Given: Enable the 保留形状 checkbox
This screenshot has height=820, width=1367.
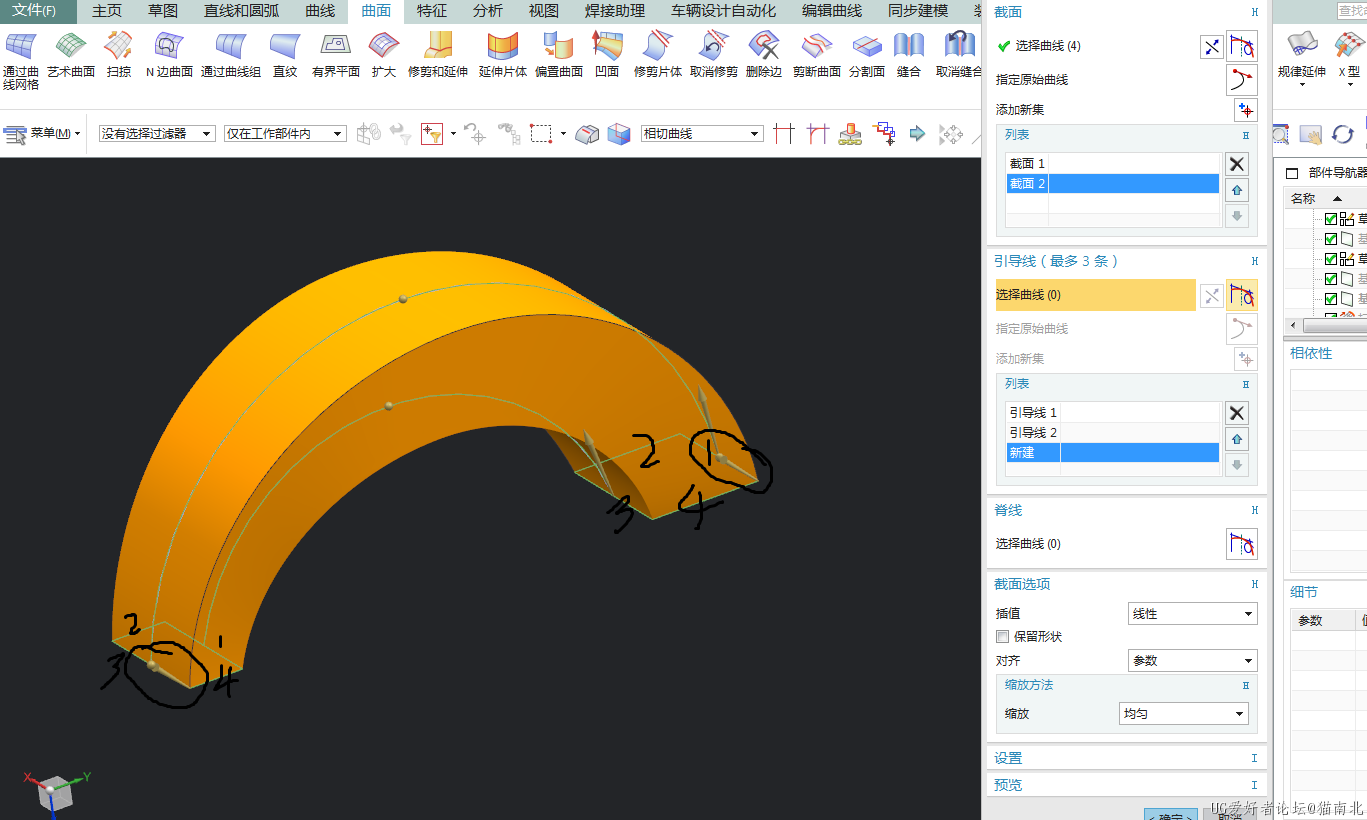Looking at the screenshot, I should [x=1002, y=637].
